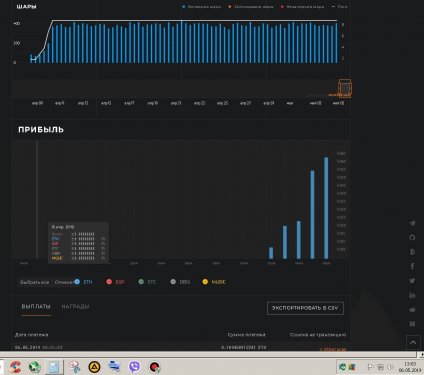The image size is (424, 375).
Task: Toggle the red invalid shares legend
Action: point(302,7)
